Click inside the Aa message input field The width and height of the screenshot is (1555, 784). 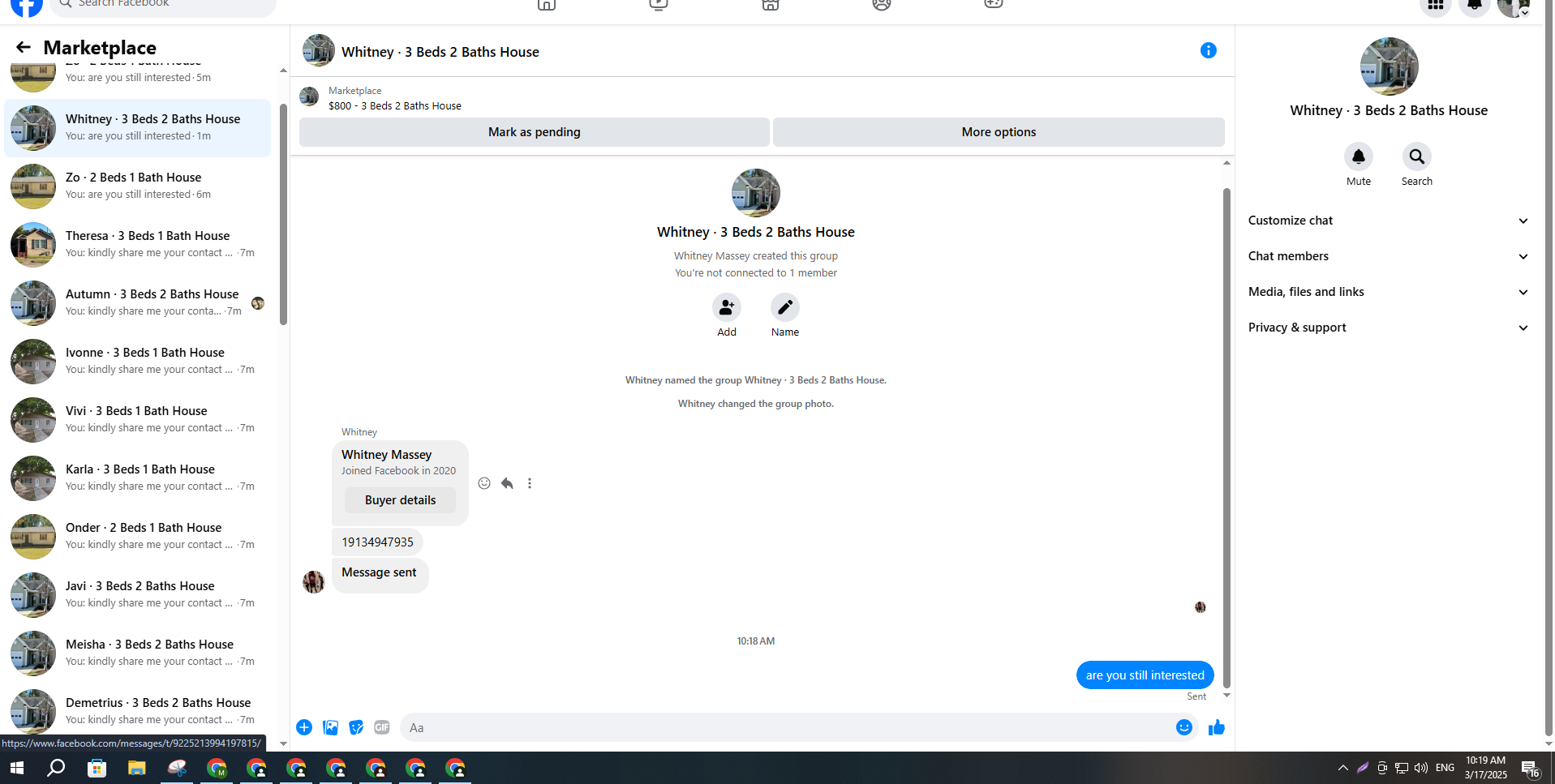click(x=787, y=727)
